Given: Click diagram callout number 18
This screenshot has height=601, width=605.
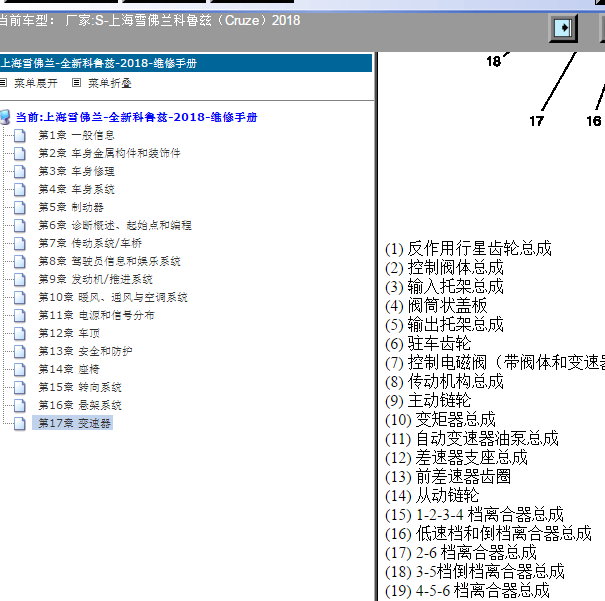Looking at the screenshot, I should click(x=493, y=61).
